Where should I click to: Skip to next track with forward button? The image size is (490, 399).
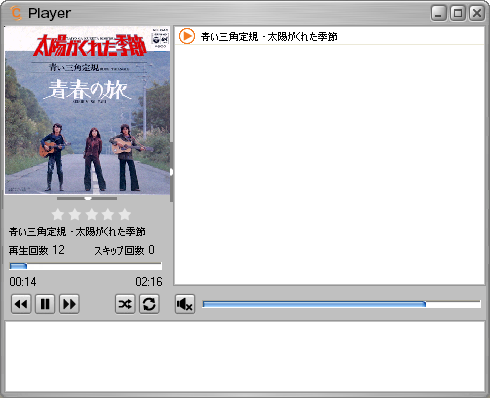click(69, 304)
